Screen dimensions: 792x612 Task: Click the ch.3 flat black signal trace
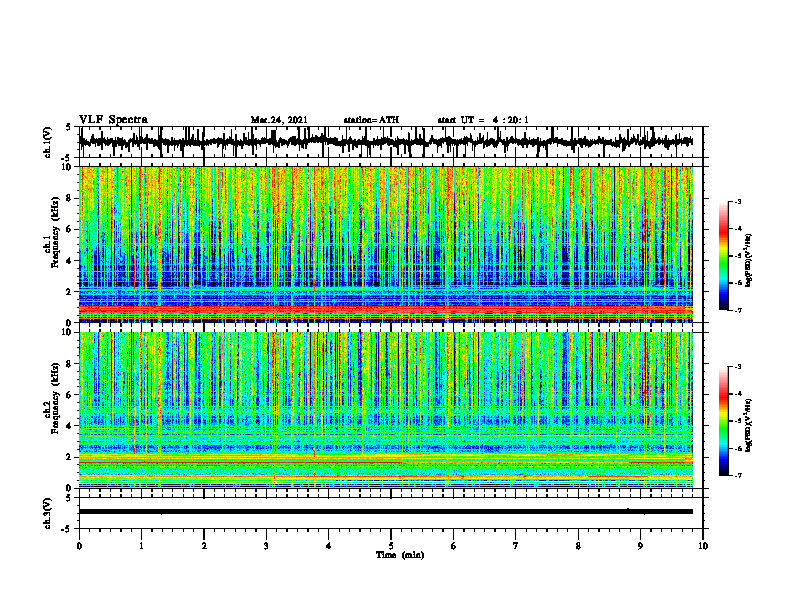click(386, 512)
